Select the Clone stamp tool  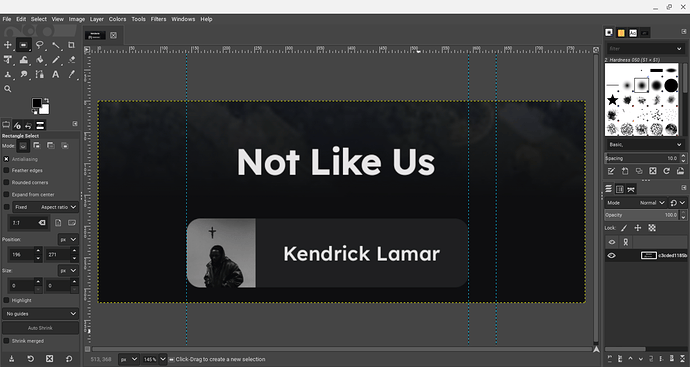tap(7, 74)
